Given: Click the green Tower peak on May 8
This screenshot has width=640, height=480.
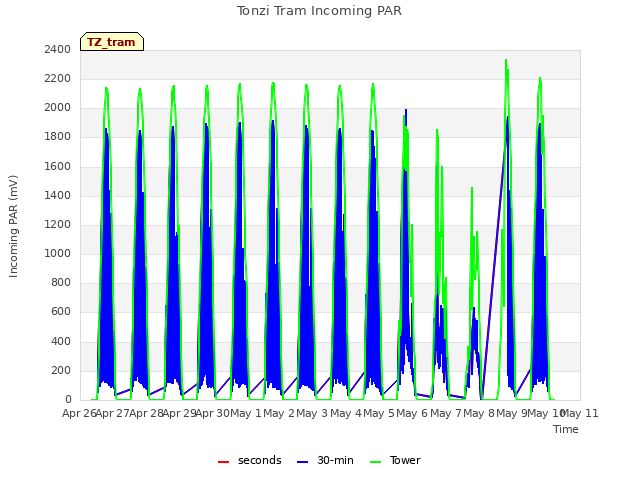Looking at the screenshot, I should tap(472, 188).
